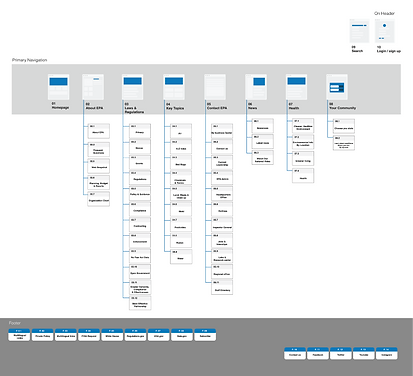Select the Newsroom card under News
Viewport: 413px width, 376px height.
[263, 126]
